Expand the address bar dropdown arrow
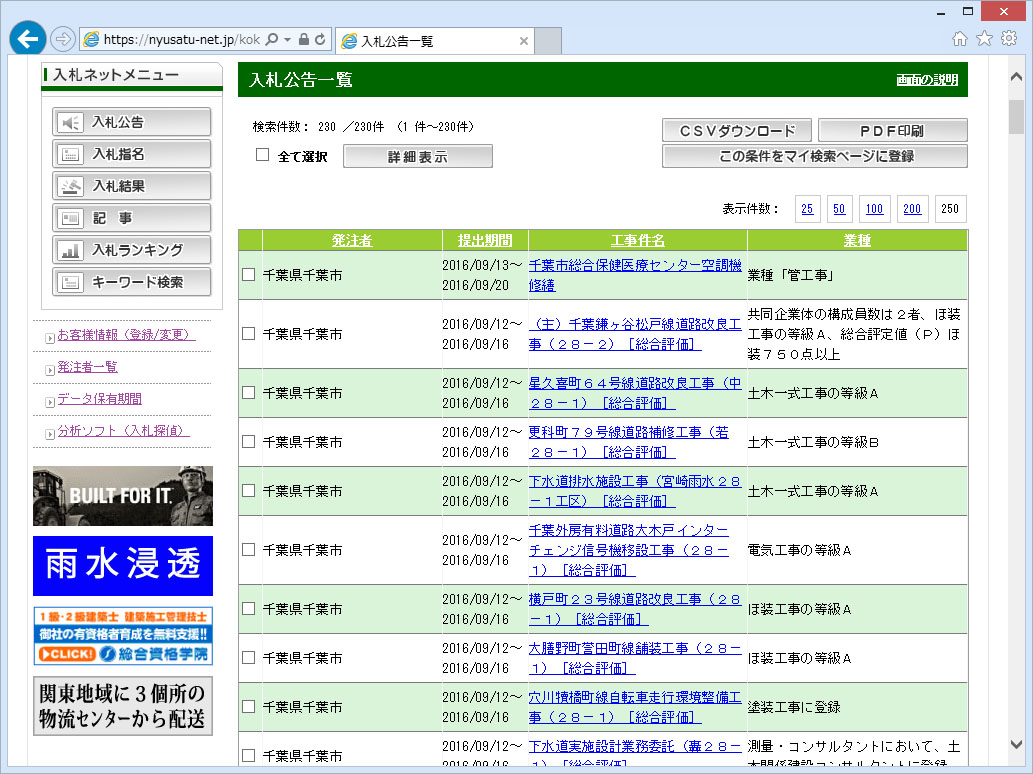This screenshot has height=774, width=1033. (287, 40)
